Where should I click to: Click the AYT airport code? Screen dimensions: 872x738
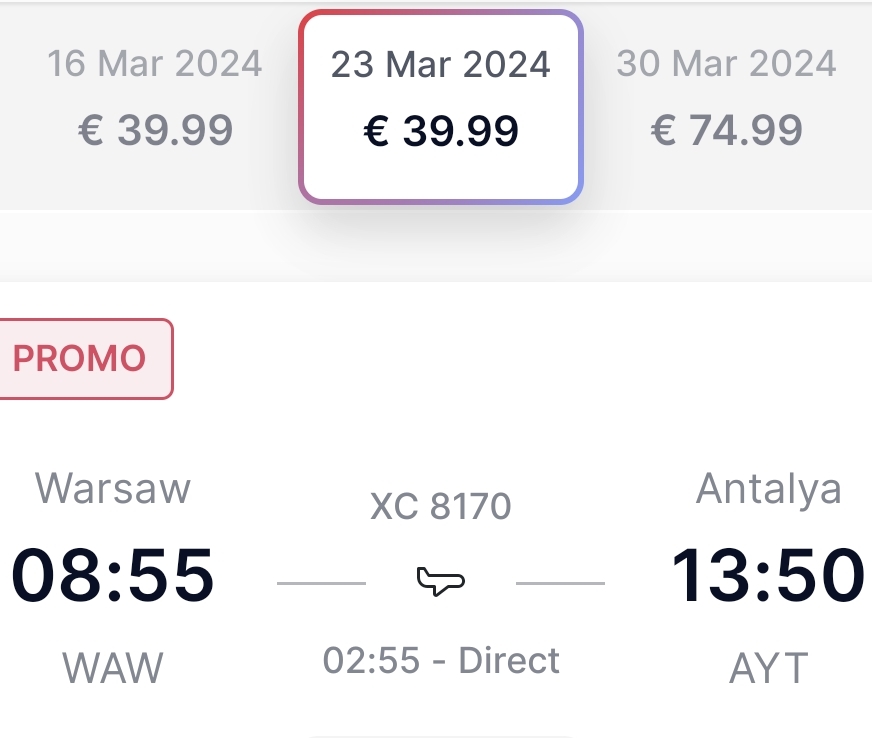(x=769, y=667)
